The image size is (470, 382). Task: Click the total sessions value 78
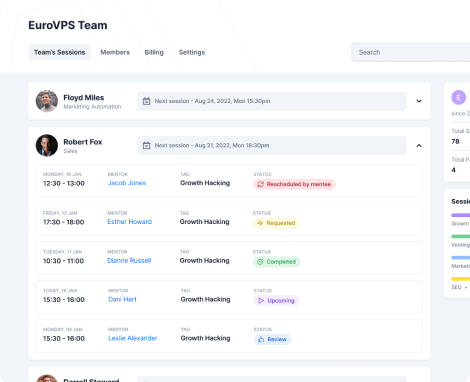[455, 141]
